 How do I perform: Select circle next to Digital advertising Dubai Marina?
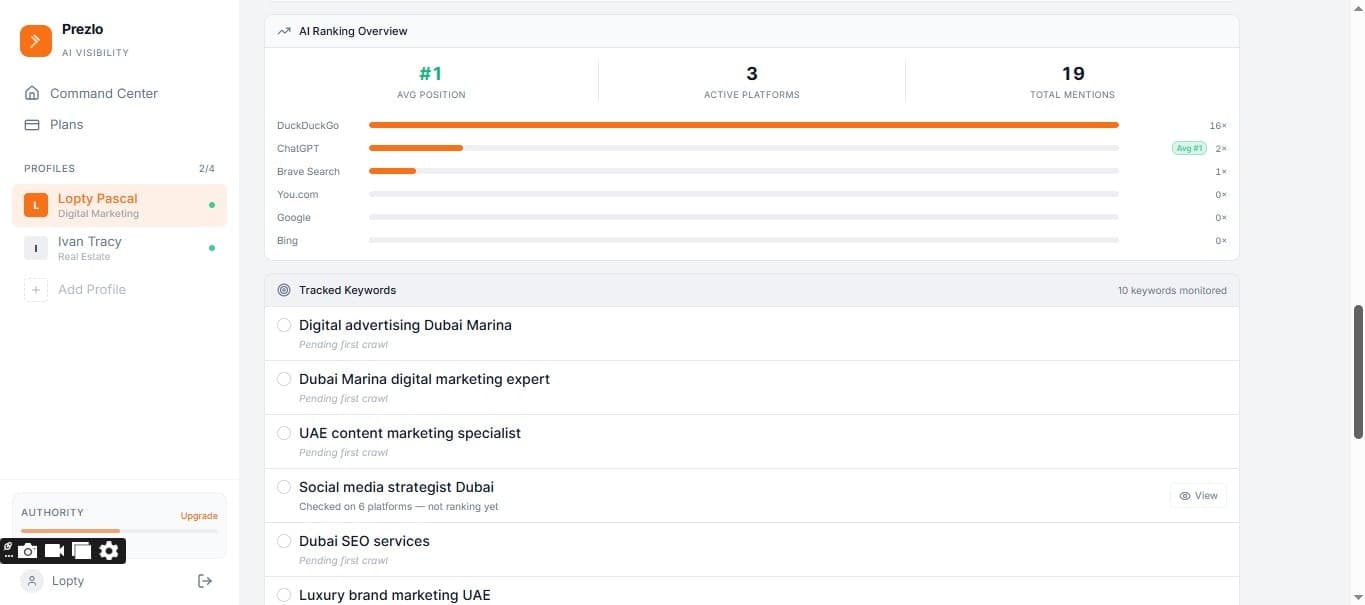[284, 325]
